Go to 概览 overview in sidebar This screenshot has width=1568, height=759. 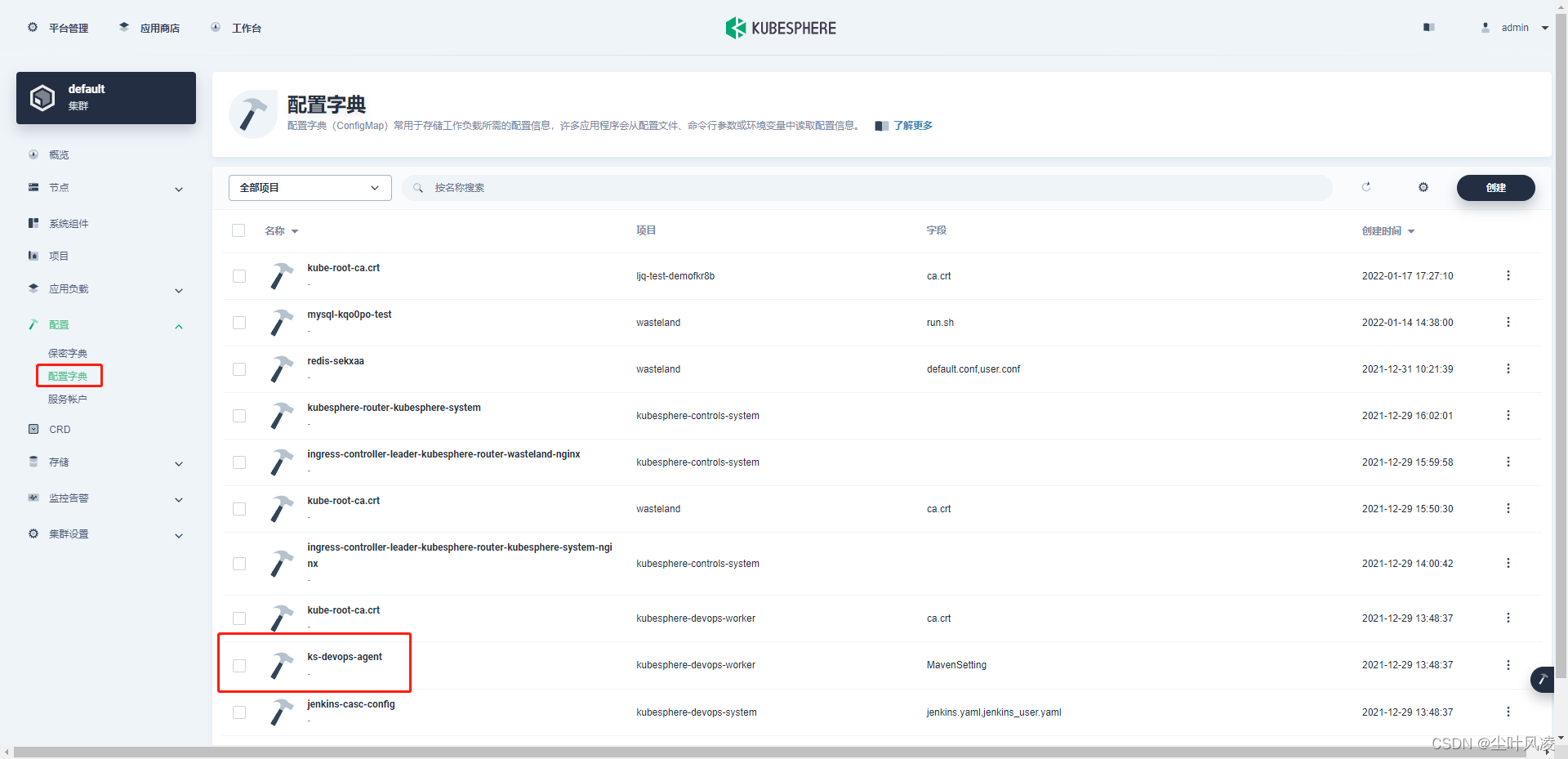coord(59,154)
